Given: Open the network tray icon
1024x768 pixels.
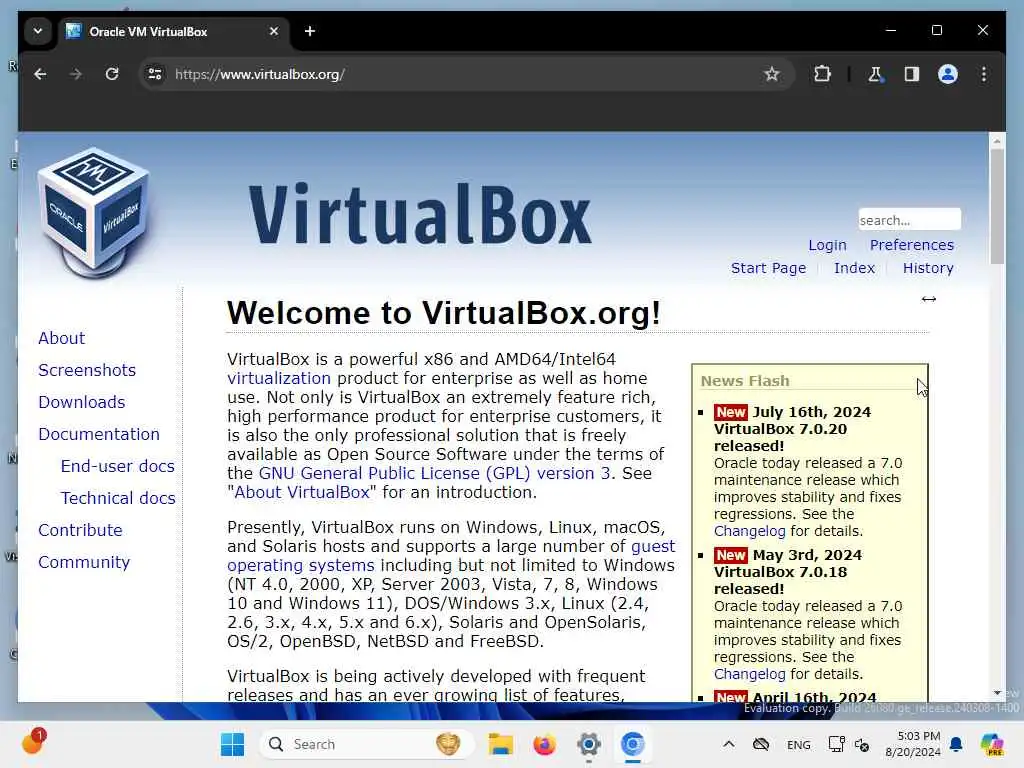Looking at the screenshot, I should [x=836, y=744].
